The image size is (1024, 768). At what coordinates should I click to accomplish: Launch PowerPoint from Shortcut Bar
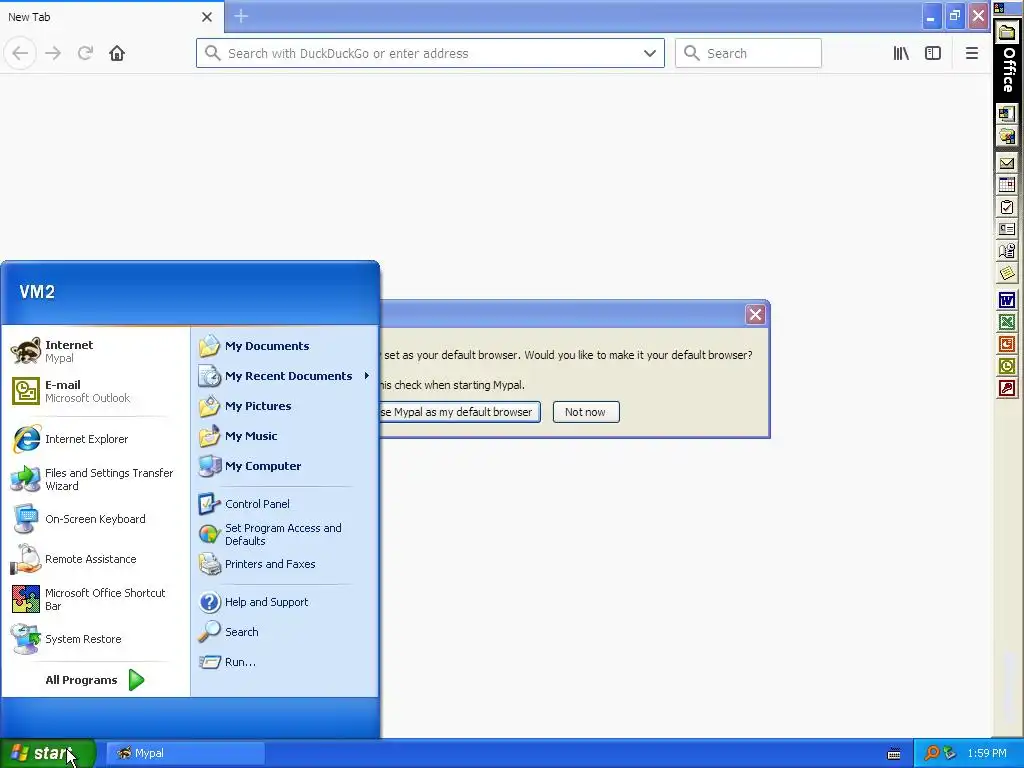(x=1007, y=345)
